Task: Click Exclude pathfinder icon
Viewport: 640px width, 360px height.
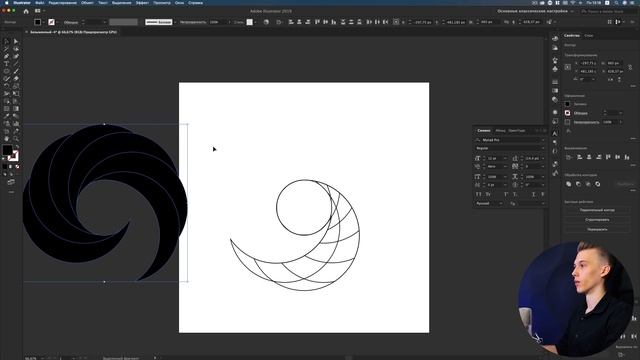Action: click(x=598, y=184)
